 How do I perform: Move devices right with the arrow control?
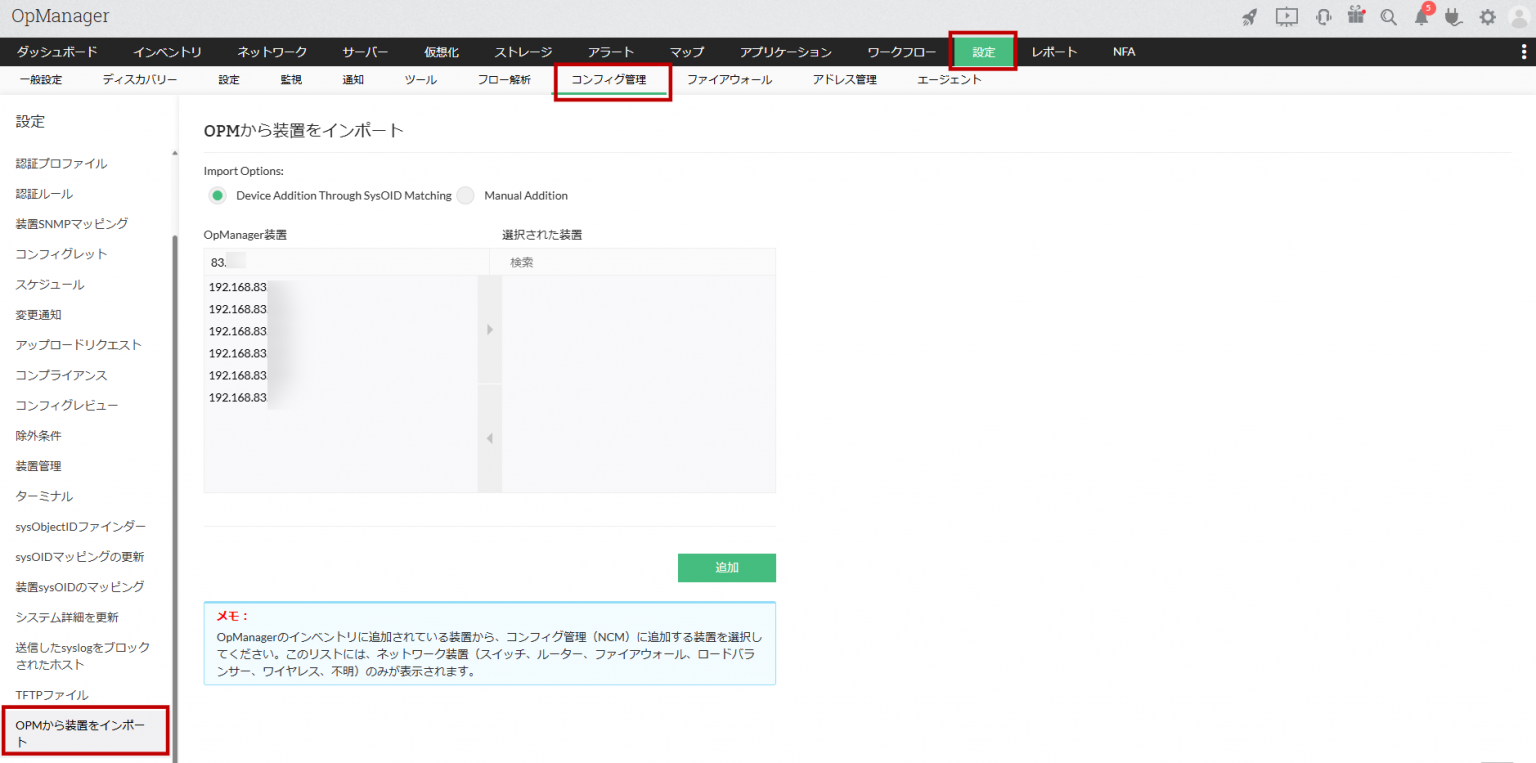click(489, 328)
